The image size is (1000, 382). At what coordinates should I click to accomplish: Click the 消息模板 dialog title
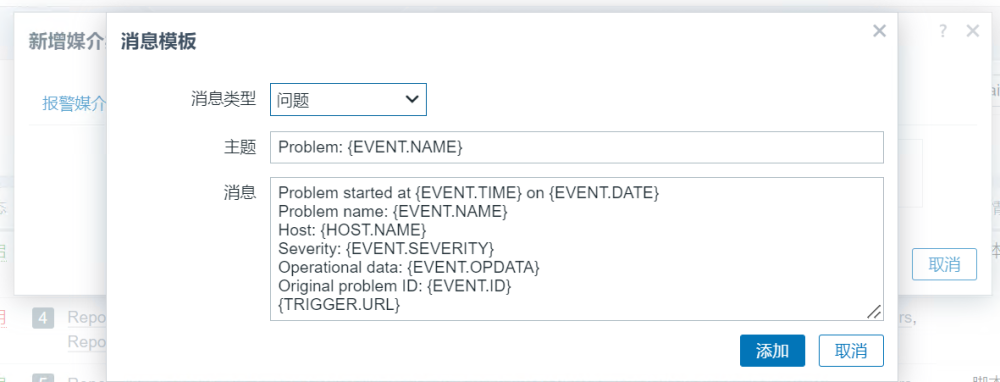click(158, 42)
